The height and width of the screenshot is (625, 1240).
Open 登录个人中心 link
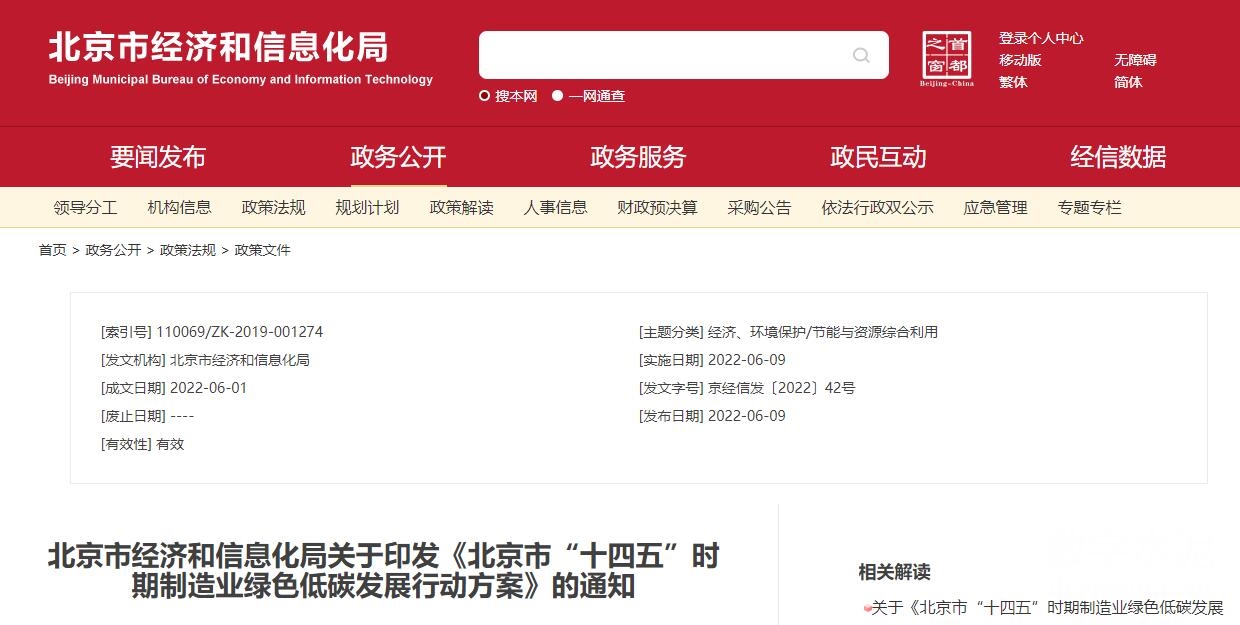click(x=1041, y=38)
